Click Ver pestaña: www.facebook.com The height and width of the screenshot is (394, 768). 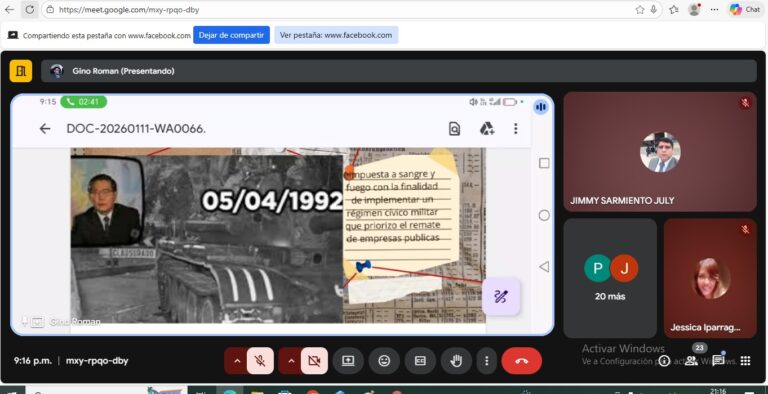336,35
